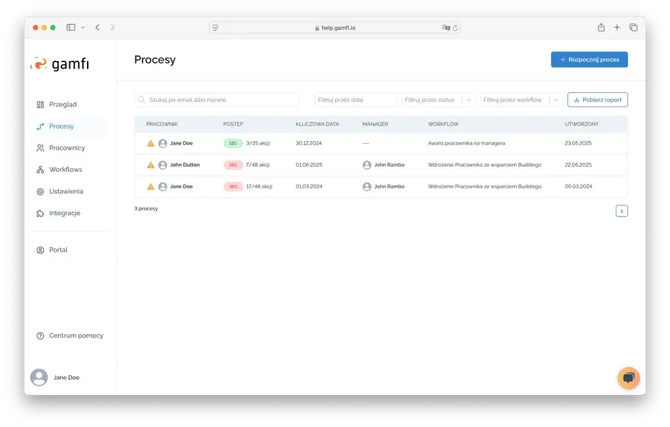This screenshot has height=427, width=670.
Task: Reload the page in Safari
Action: point(456,28)
